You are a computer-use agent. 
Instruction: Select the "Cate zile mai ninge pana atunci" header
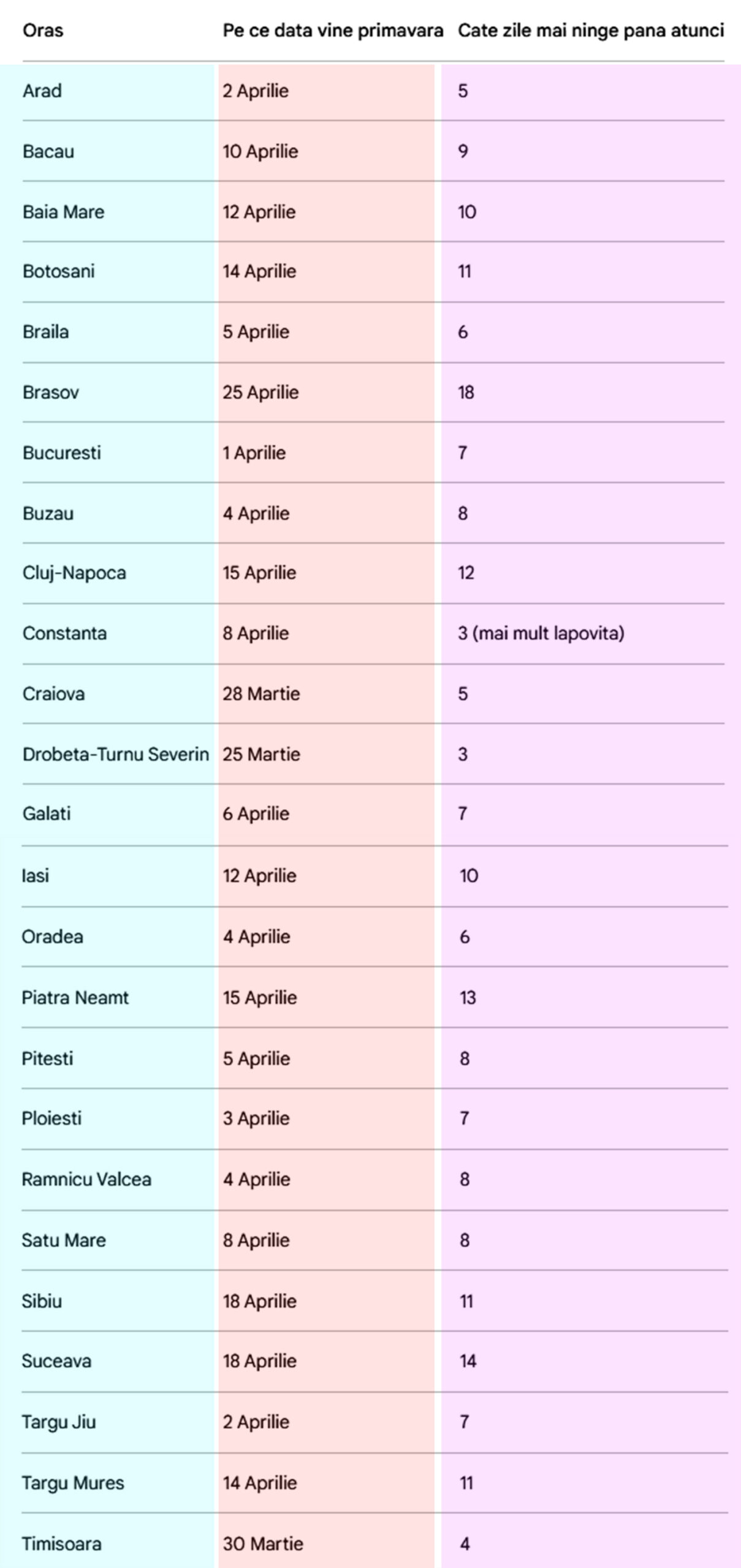click(x=591, y=31)
